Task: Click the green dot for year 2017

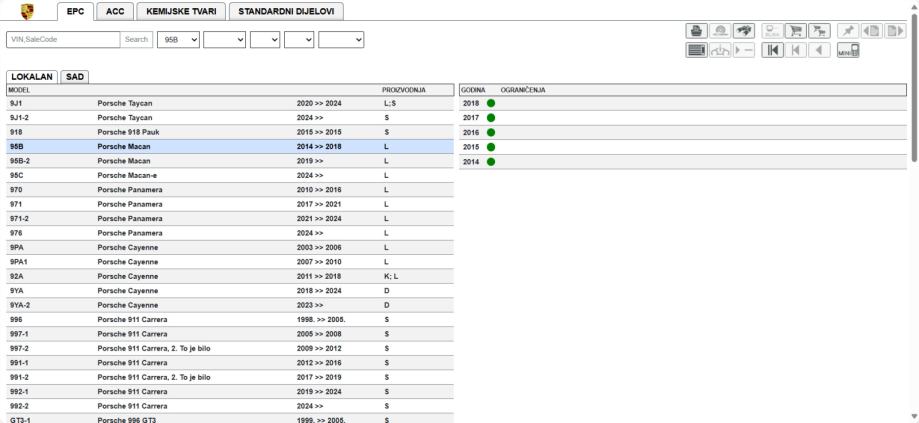Action: click(491, 118)
